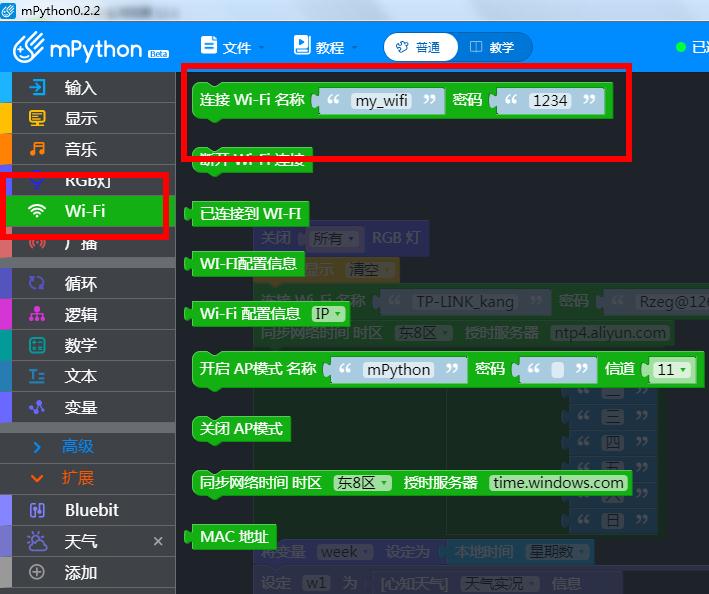The image size is (709, 594).
Task: Click the empty AP password field
Action: tap(558, 370)
